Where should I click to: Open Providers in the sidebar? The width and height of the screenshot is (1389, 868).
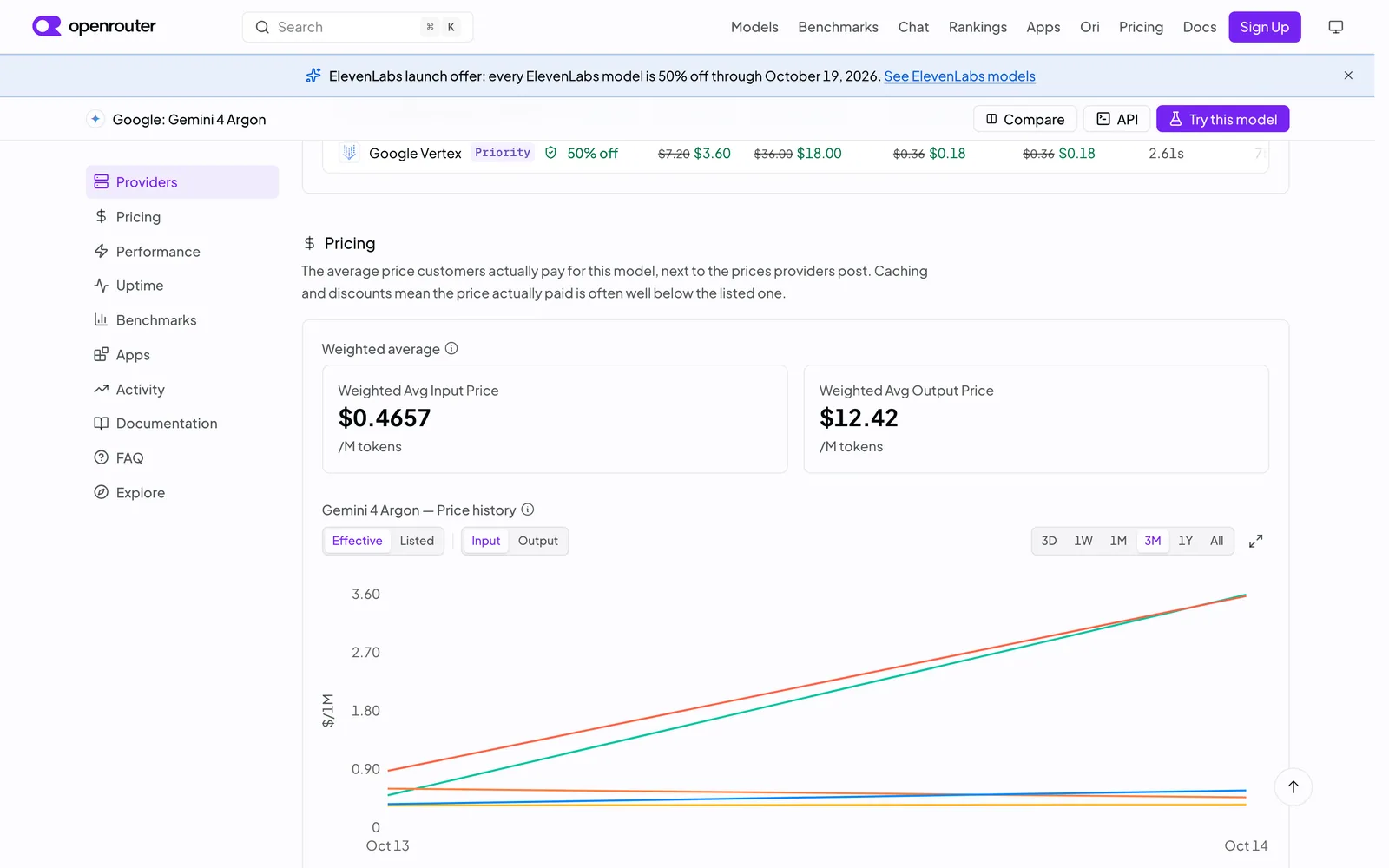(182, 182)
